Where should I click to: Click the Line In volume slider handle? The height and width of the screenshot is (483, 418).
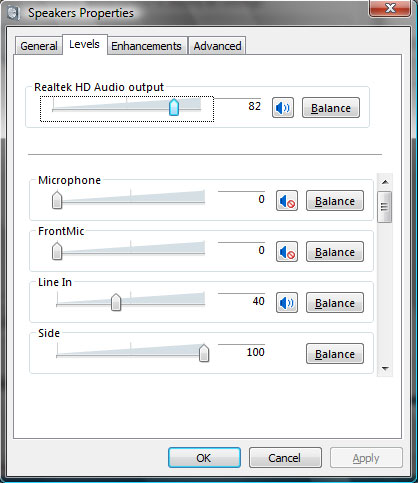click(116, 302)
